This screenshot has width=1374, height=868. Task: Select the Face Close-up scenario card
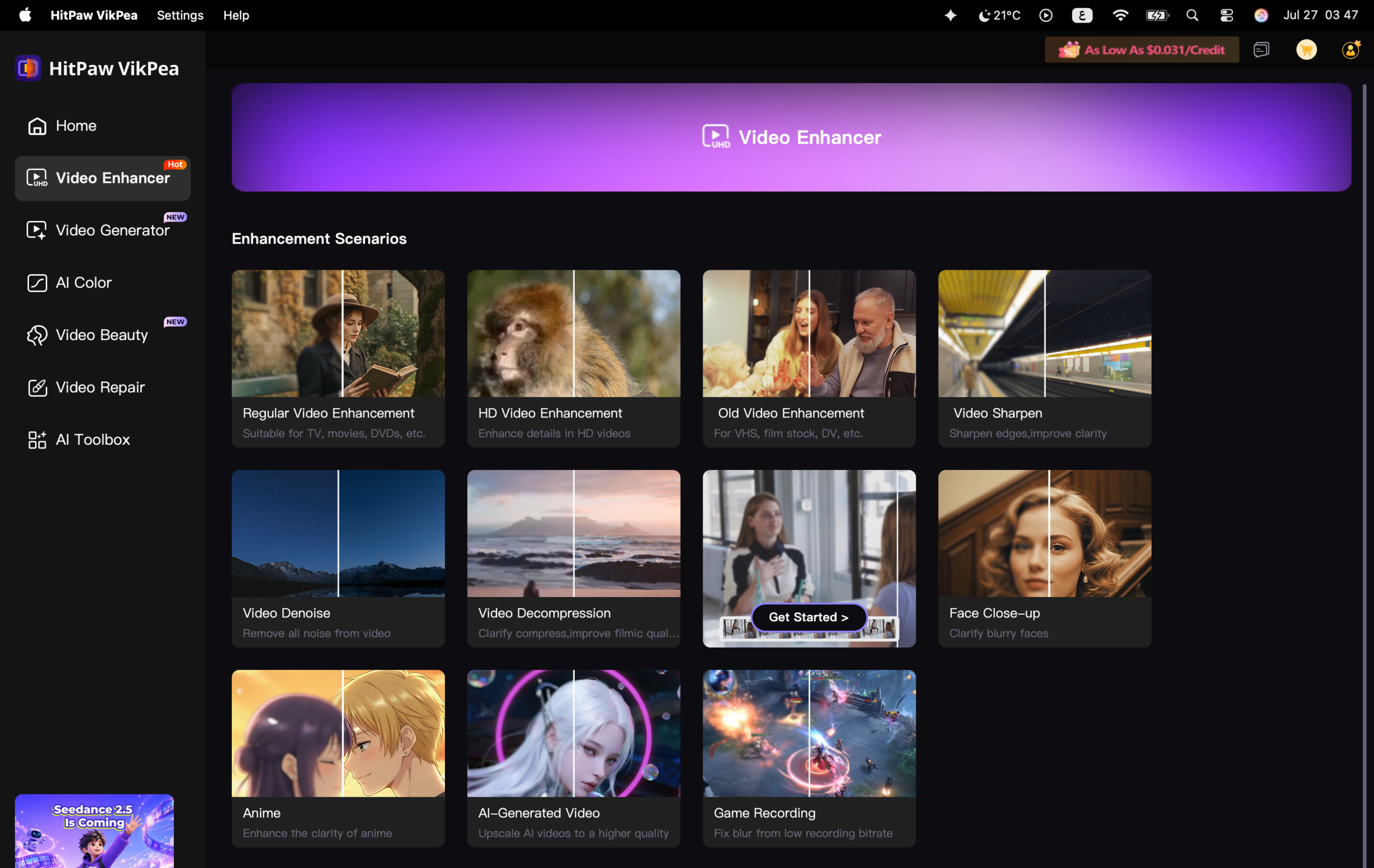click(x=1045, y=558)
